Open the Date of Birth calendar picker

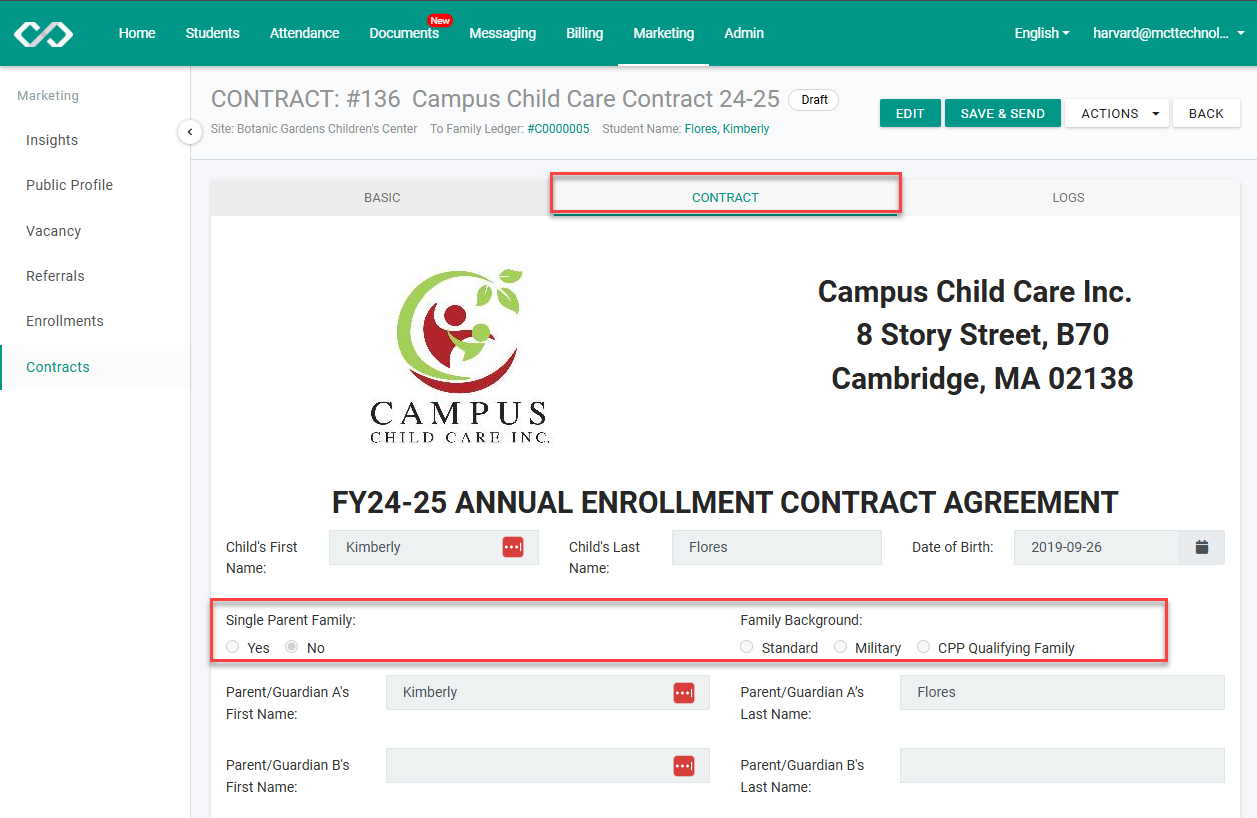1202,547
